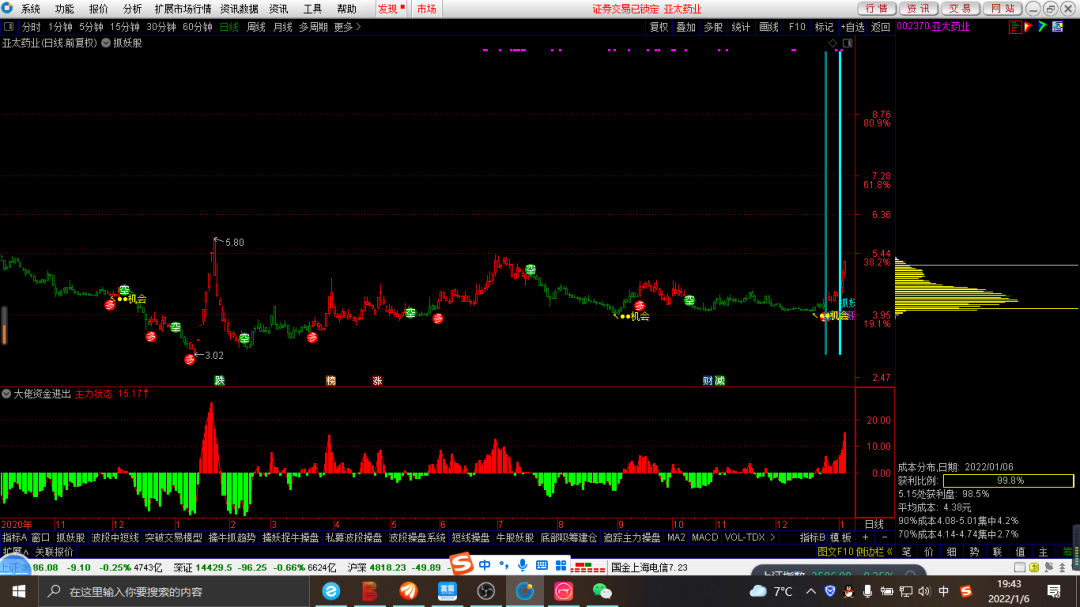Open Sogou input method S icon
1080x607 pixels.
click(461, 564)
